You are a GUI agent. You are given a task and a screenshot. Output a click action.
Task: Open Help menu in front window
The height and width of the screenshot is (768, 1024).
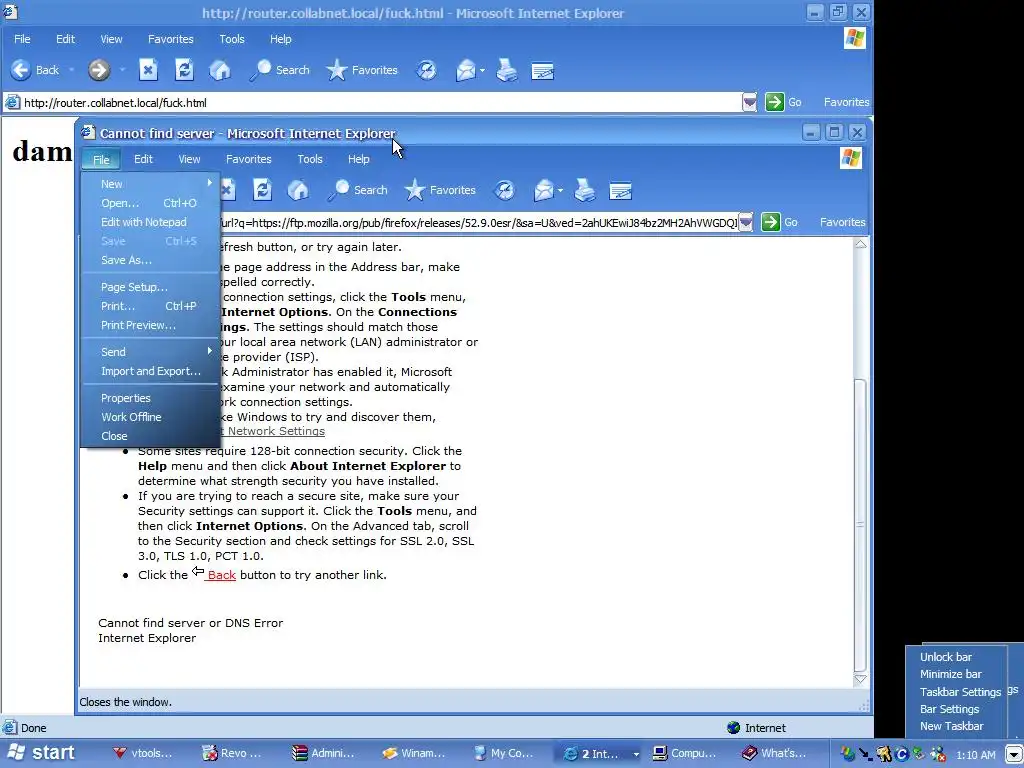(x=359, y=159)
